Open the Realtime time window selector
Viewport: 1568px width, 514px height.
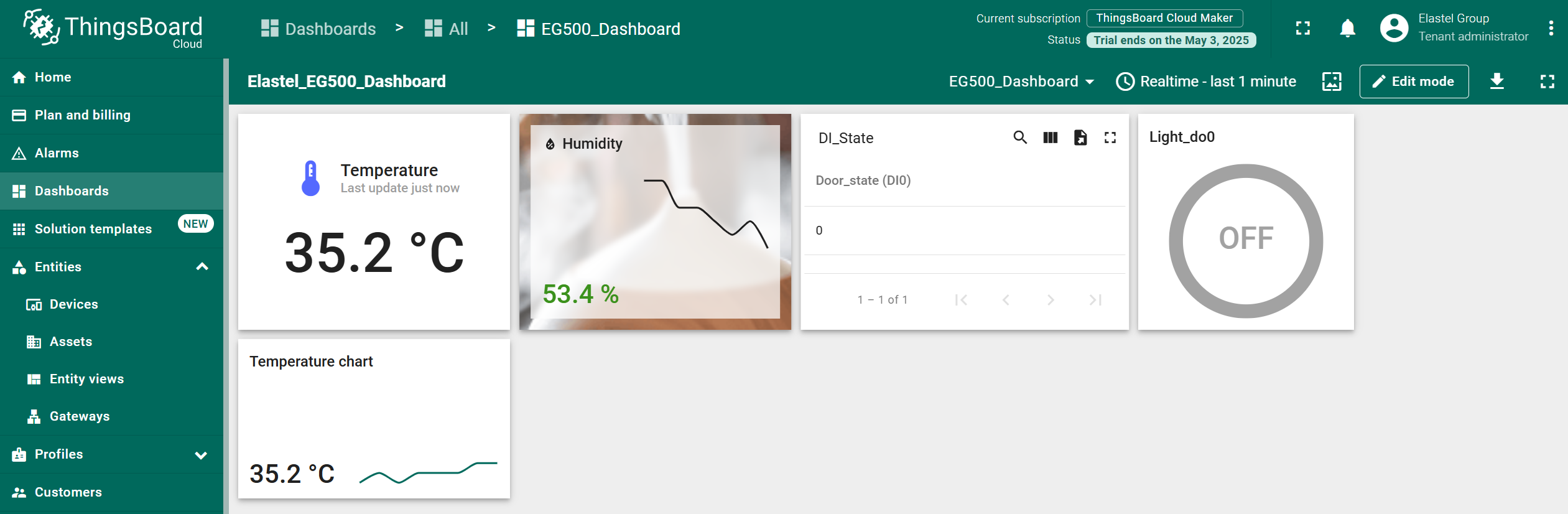pyautogui.click(x=1206, y=82)
